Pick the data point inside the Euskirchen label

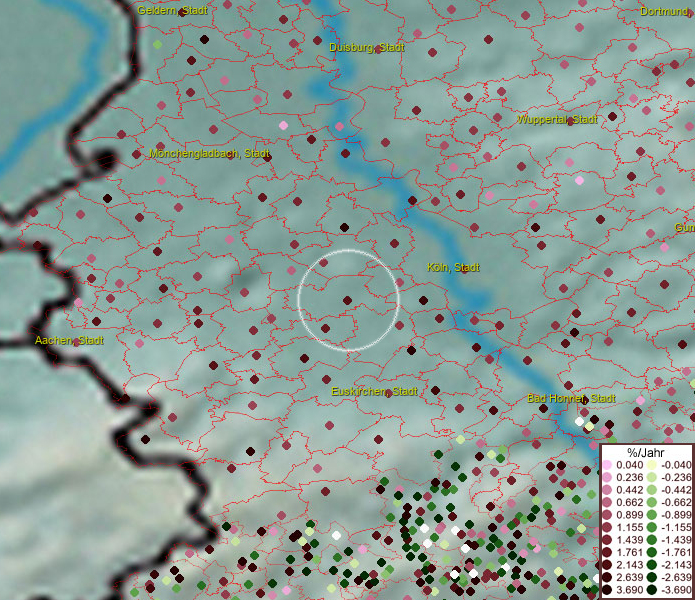click(388, 393)
